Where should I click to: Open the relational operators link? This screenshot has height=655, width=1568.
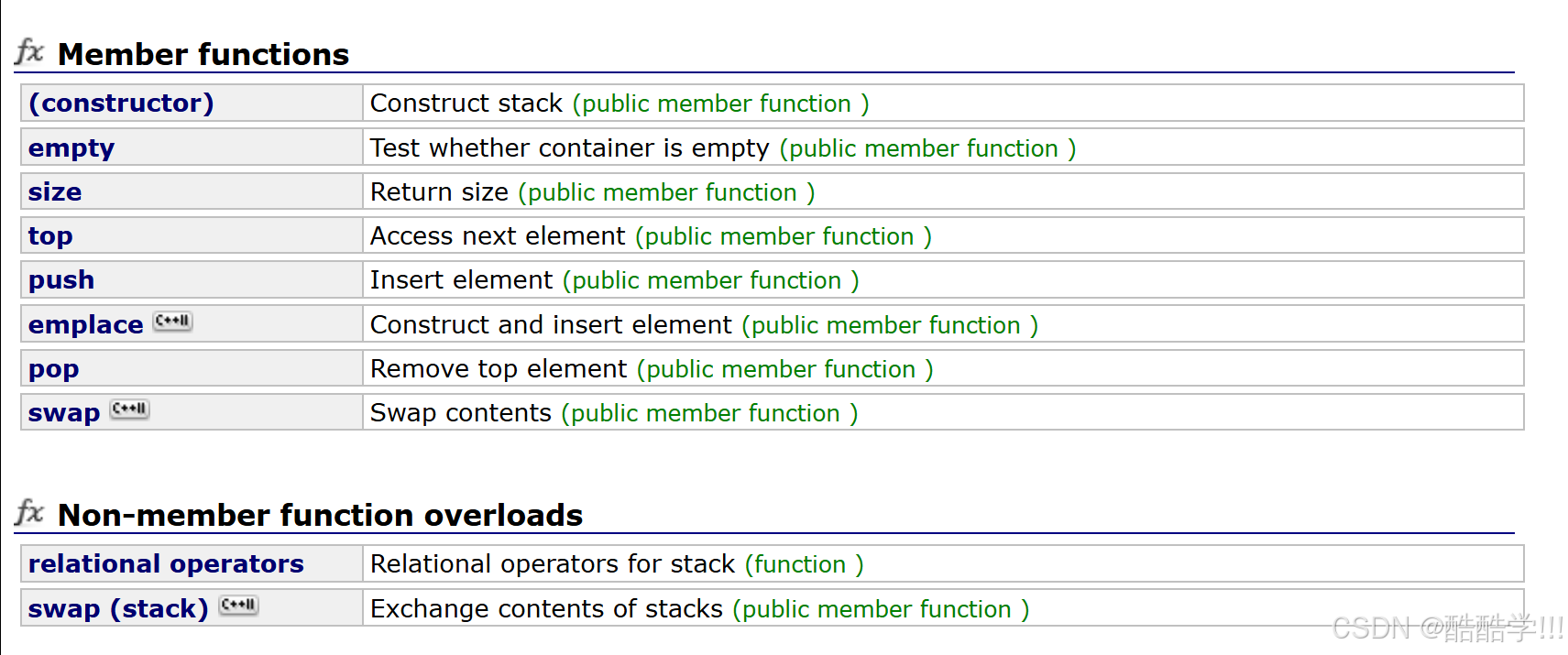click(166, 563)
